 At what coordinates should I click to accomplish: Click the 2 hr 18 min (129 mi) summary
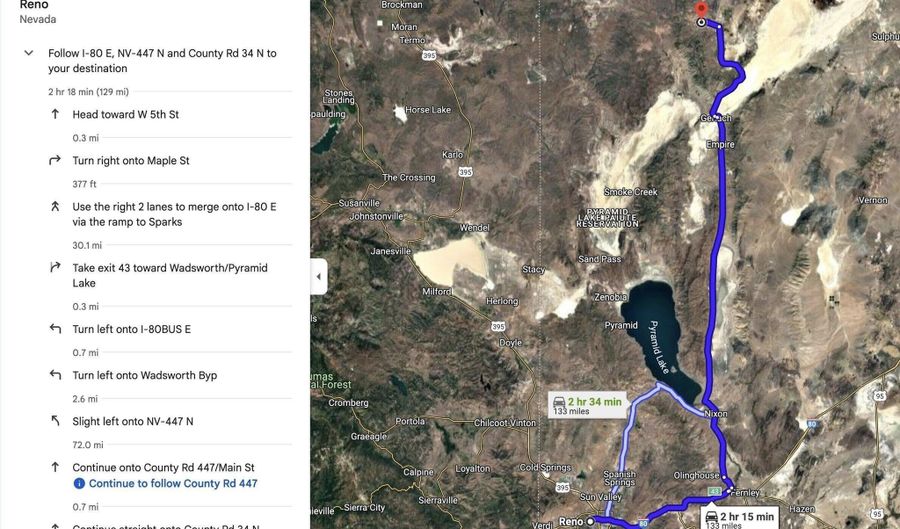[88, 92]
